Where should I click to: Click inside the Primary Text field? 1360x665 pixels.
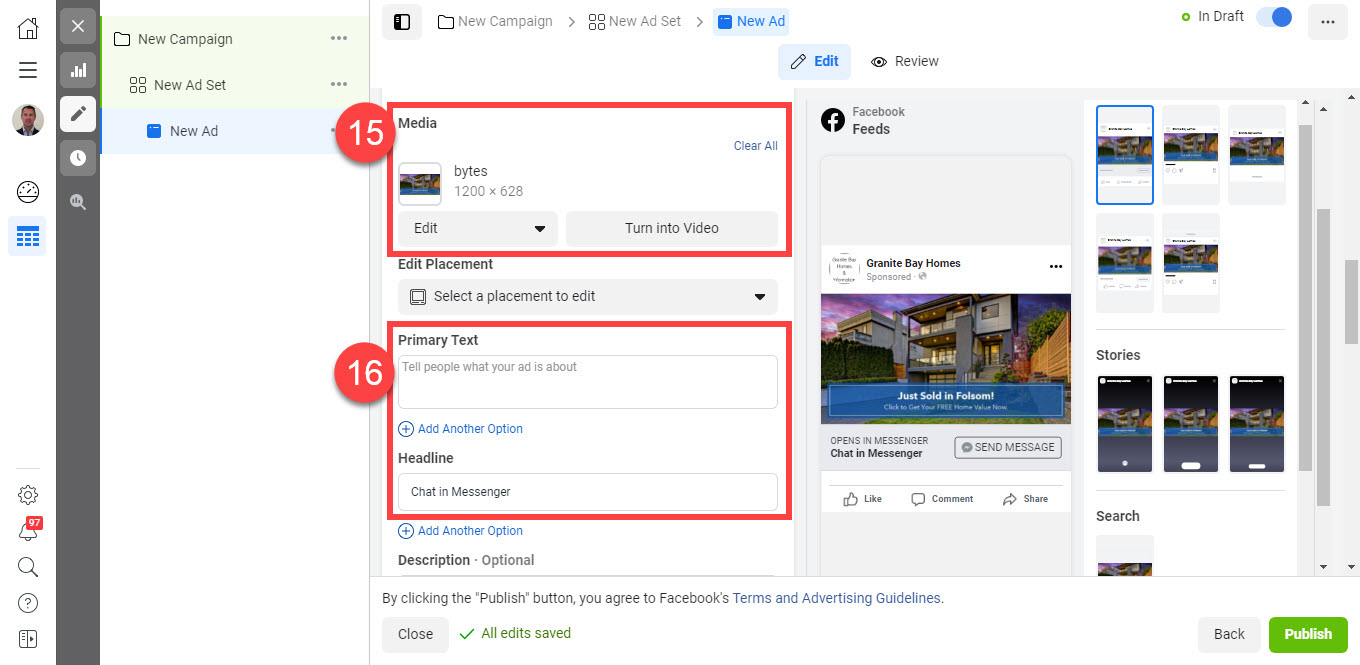tap(587, 381)
